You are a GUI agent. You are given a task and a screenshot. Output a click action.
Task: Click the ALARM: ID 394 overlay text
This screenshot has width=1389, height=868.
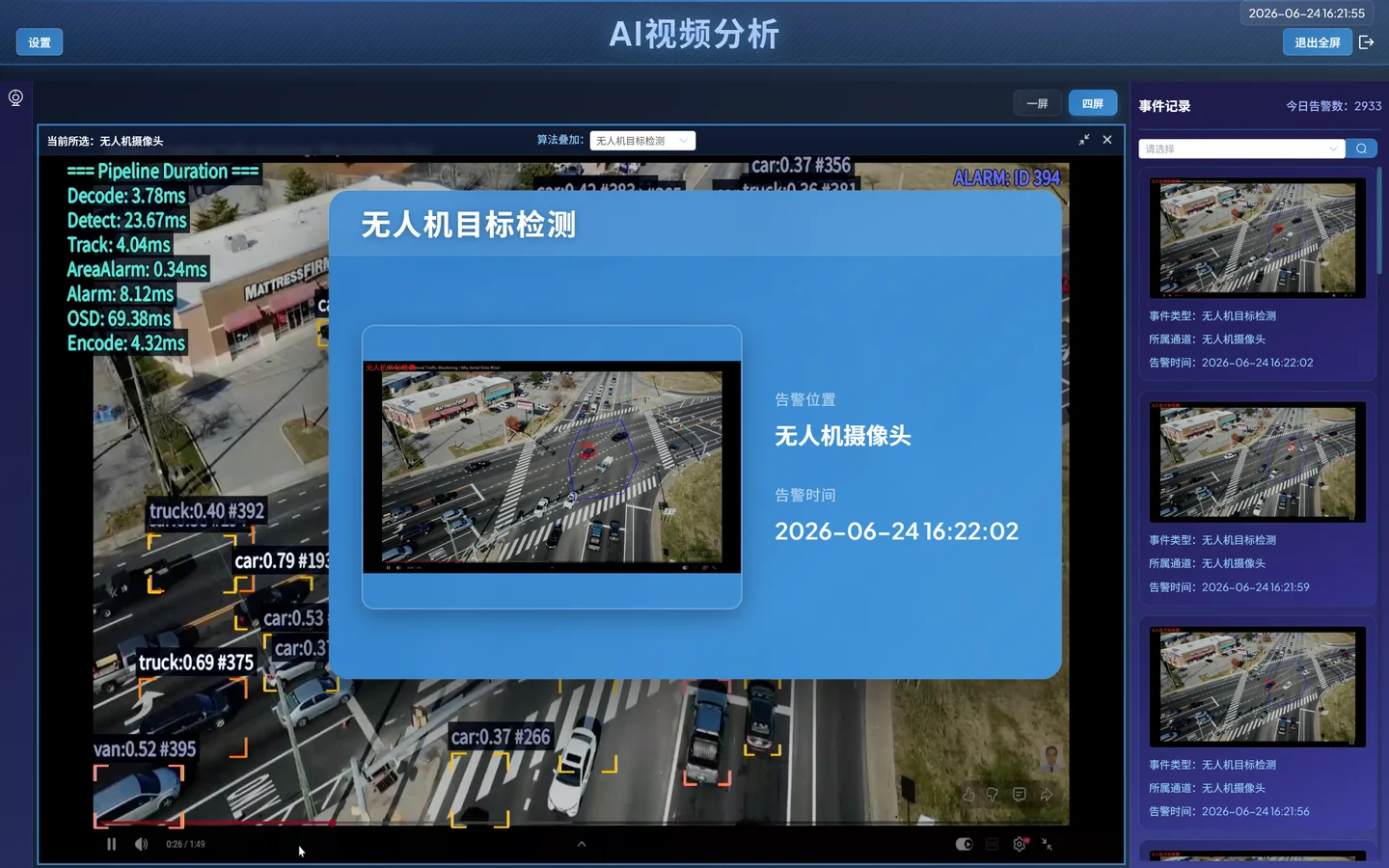click(x=1006, y=177)
